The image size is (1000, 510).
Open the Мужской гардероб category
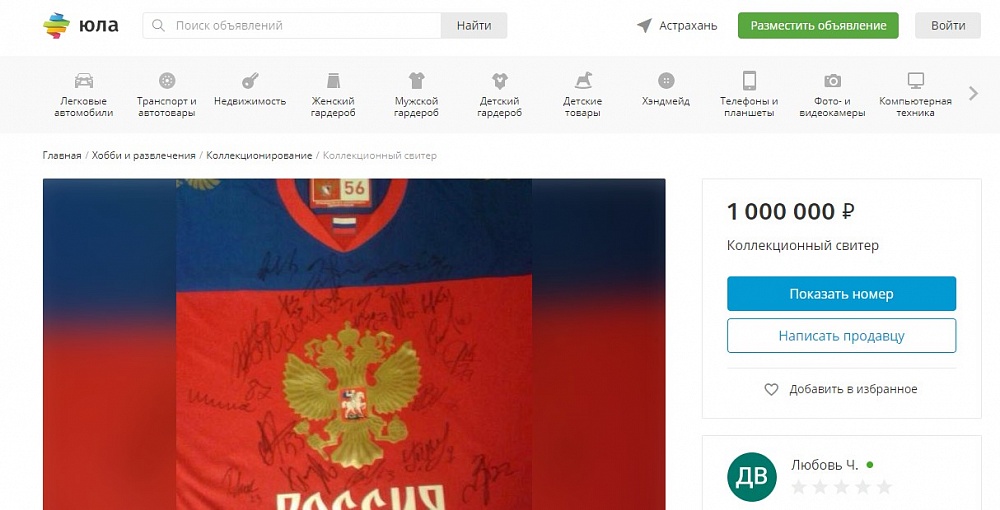(416, 94)
